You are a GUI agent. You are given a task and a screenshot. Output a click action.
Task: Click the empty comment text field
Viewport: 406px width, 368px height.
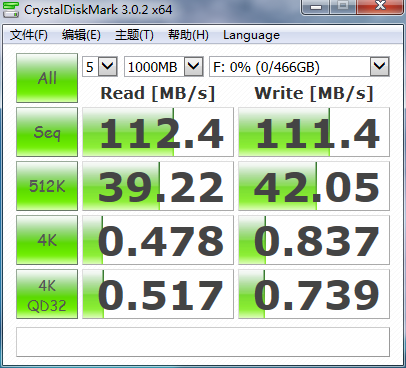click(x=203, y=342)
